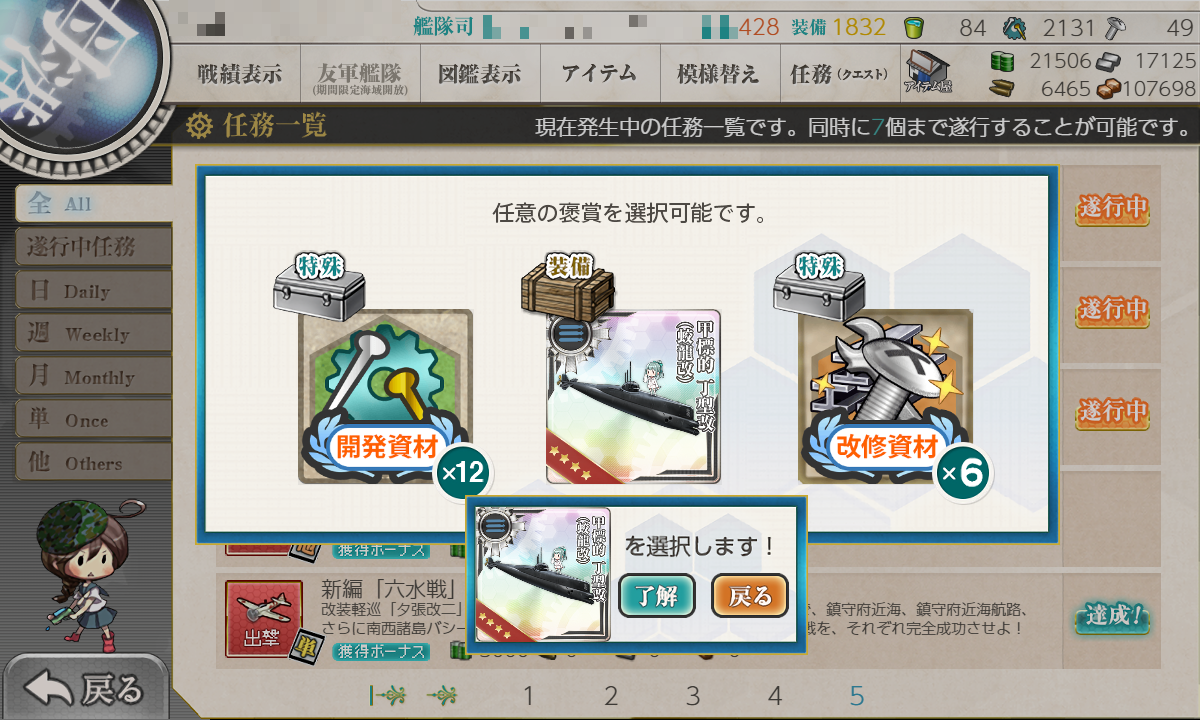Click the 出撃 sortie quest icon
The width and height of the screenshot is (1200, 720).
(x=264, y=620)
